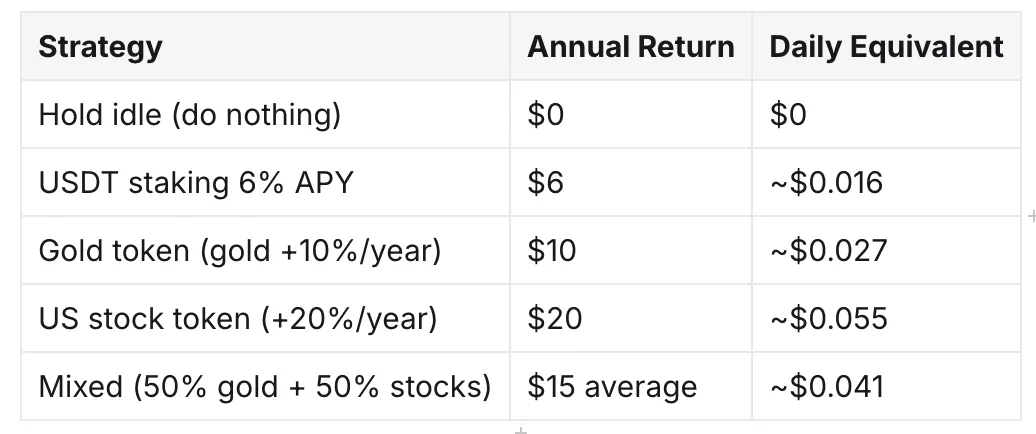
Task: Click the plus icon below the table
Action: [521, 431]
